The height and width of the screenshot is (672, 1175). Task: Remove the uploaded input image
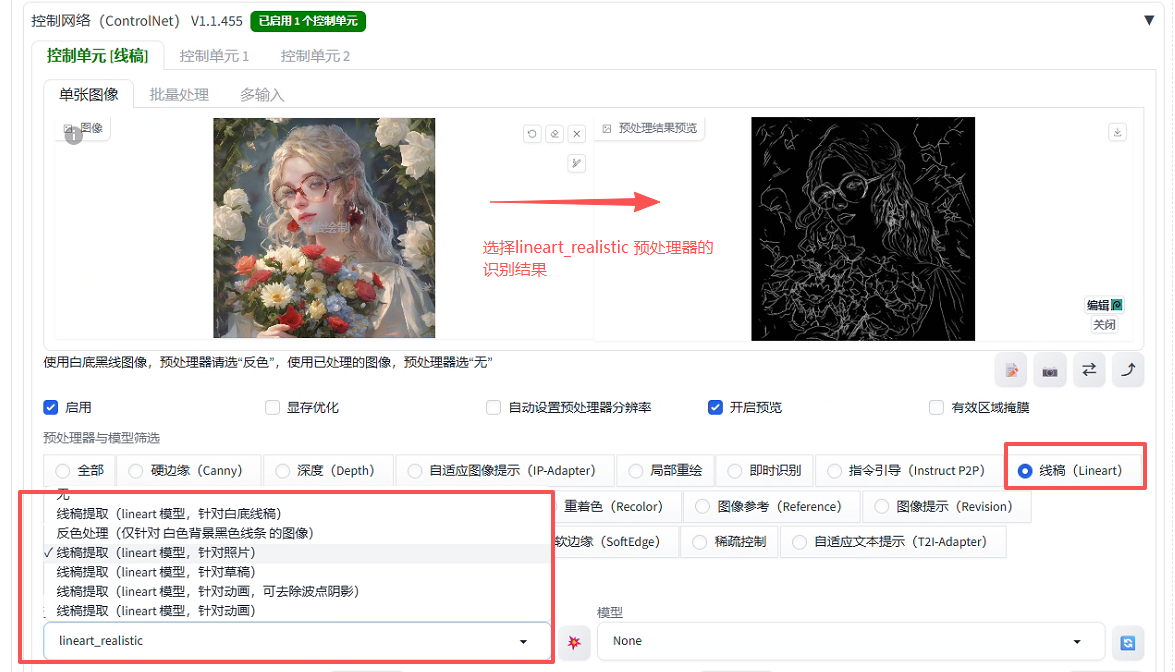point(576,134)
